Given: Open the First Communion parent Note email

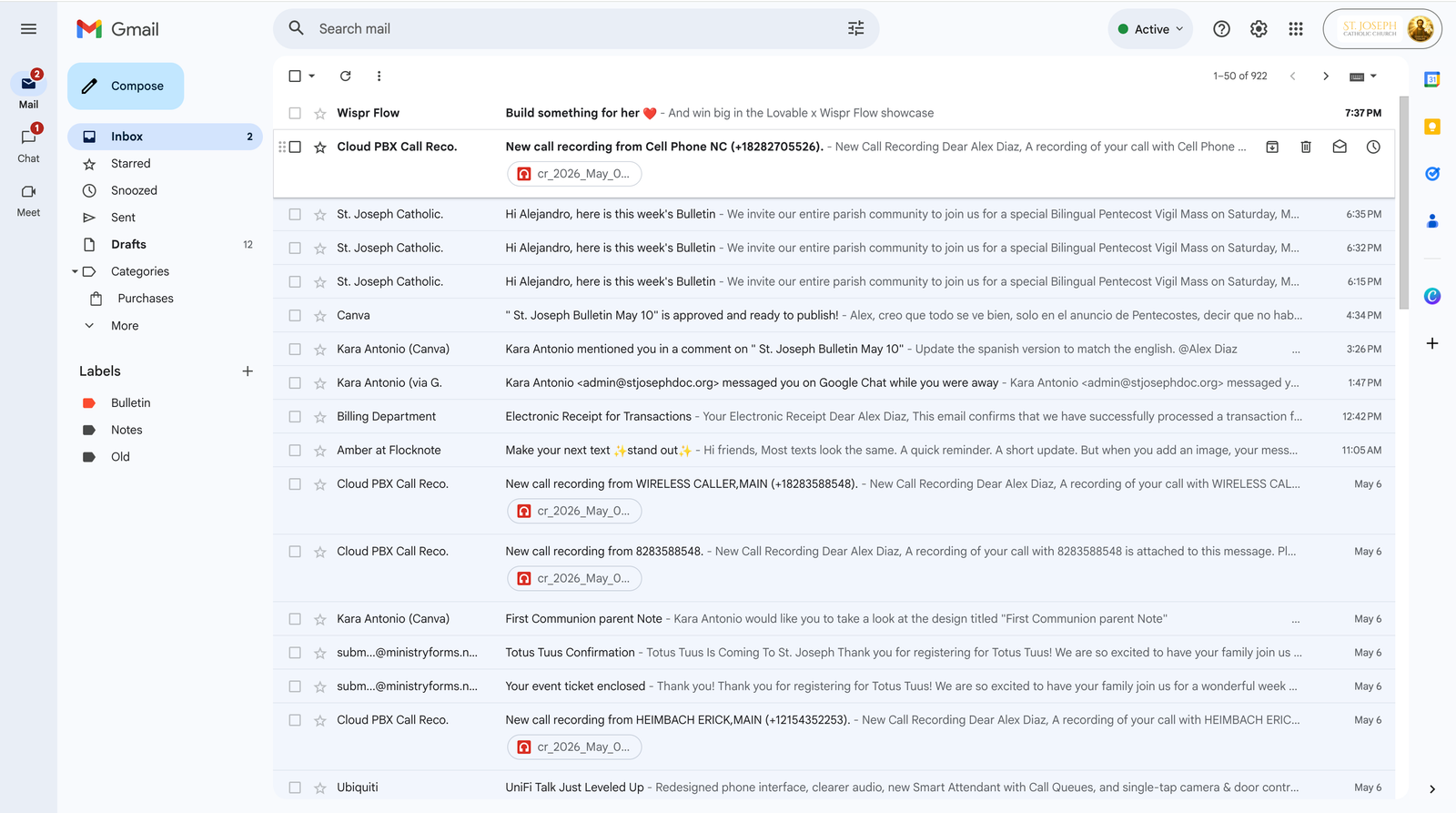Looking at the screenshot, I should coord(834,619).
